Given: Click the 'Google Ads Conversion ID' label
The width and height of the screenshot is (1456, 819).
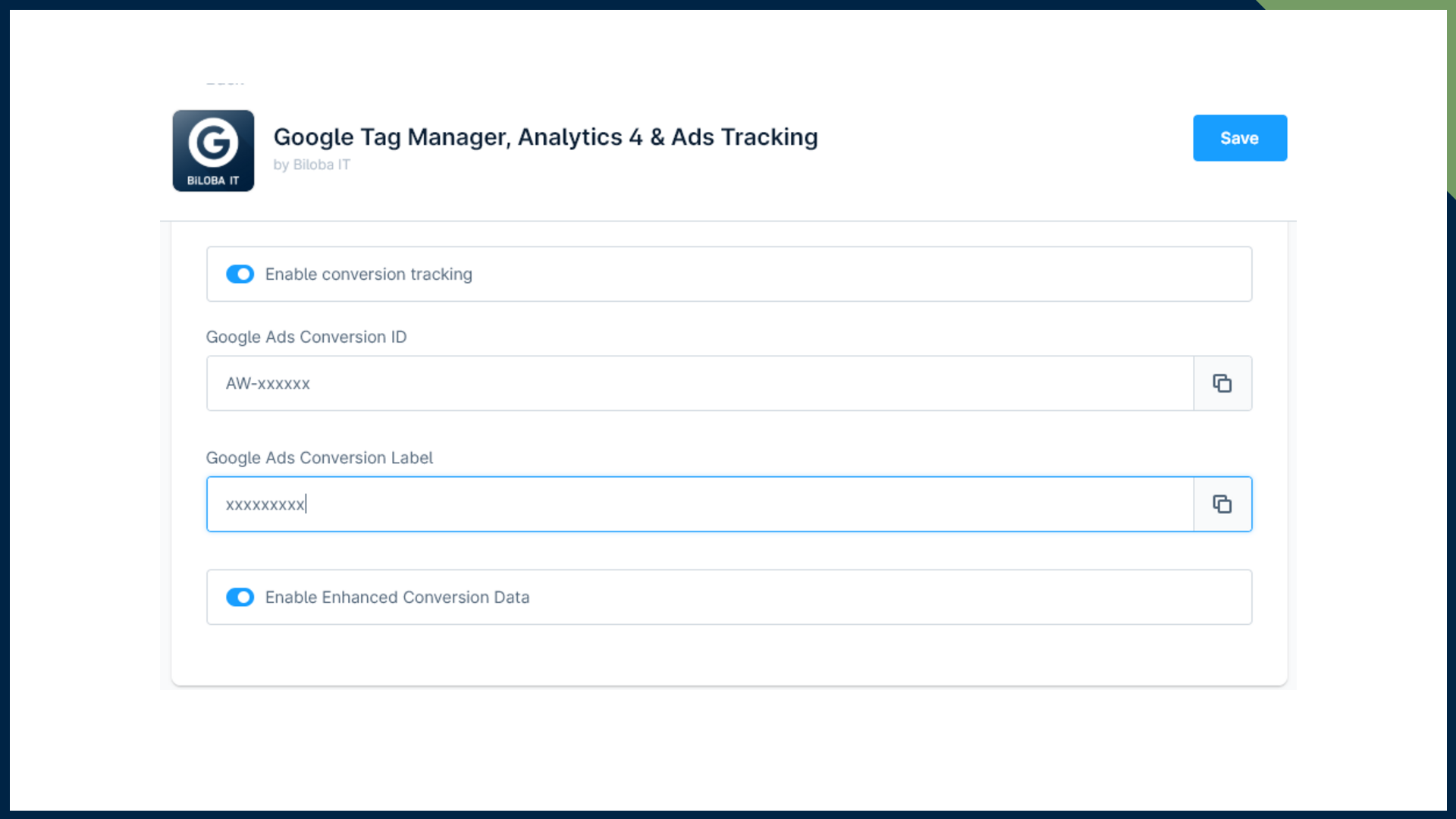Looking at the screenshot, I should pyautogui.click(x=306, y=337).
